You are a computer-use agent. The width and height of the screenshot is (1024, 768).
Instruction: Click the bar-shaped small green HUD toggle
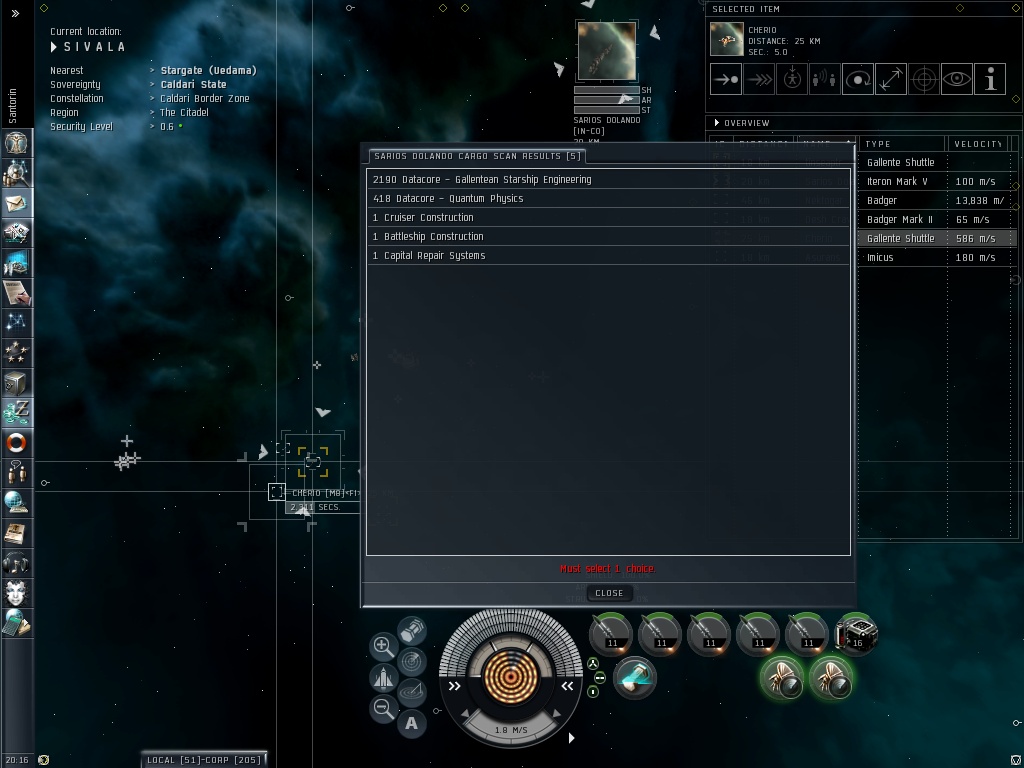592,692
